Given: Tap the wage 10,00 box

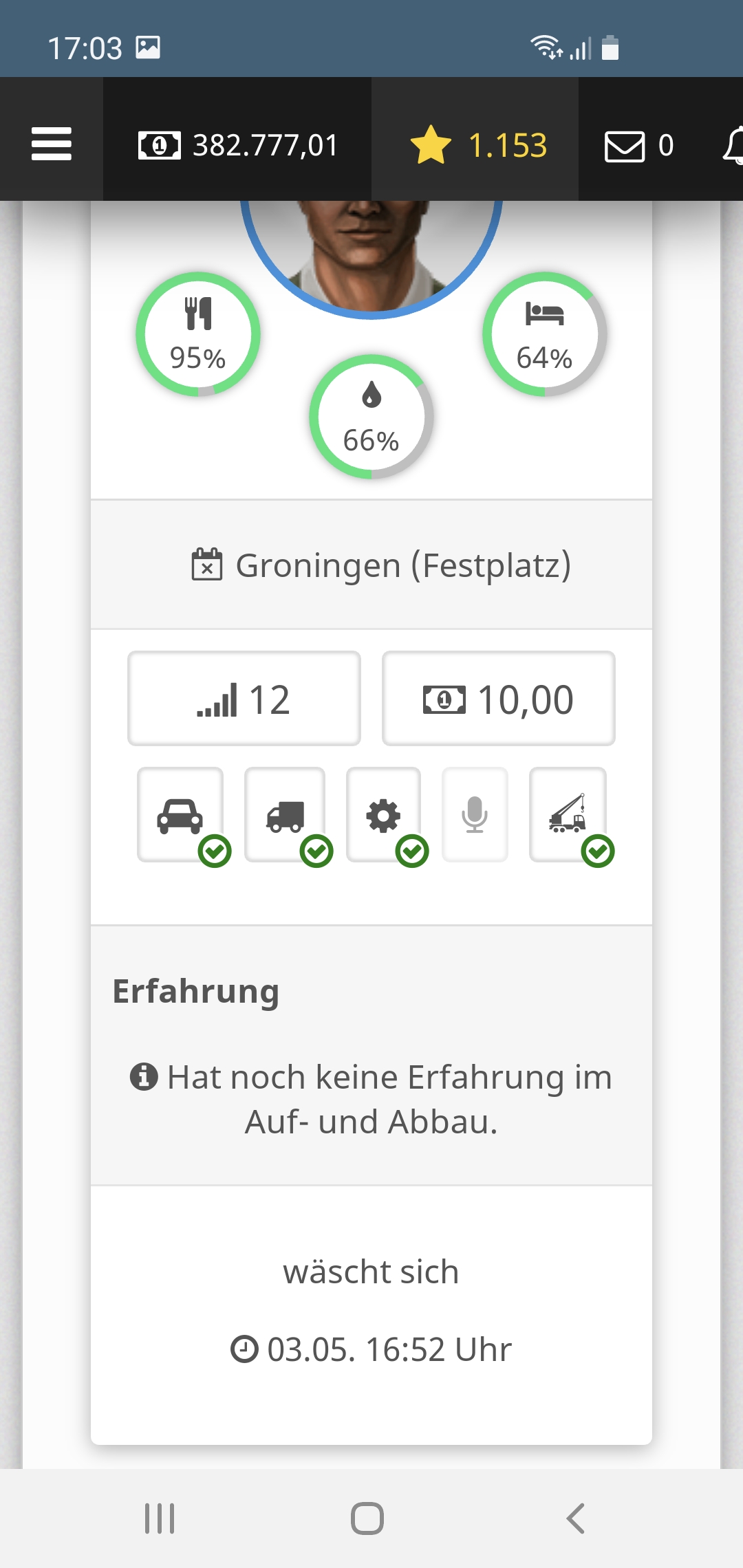Looking at the screenshot, I should pos(499,699).
